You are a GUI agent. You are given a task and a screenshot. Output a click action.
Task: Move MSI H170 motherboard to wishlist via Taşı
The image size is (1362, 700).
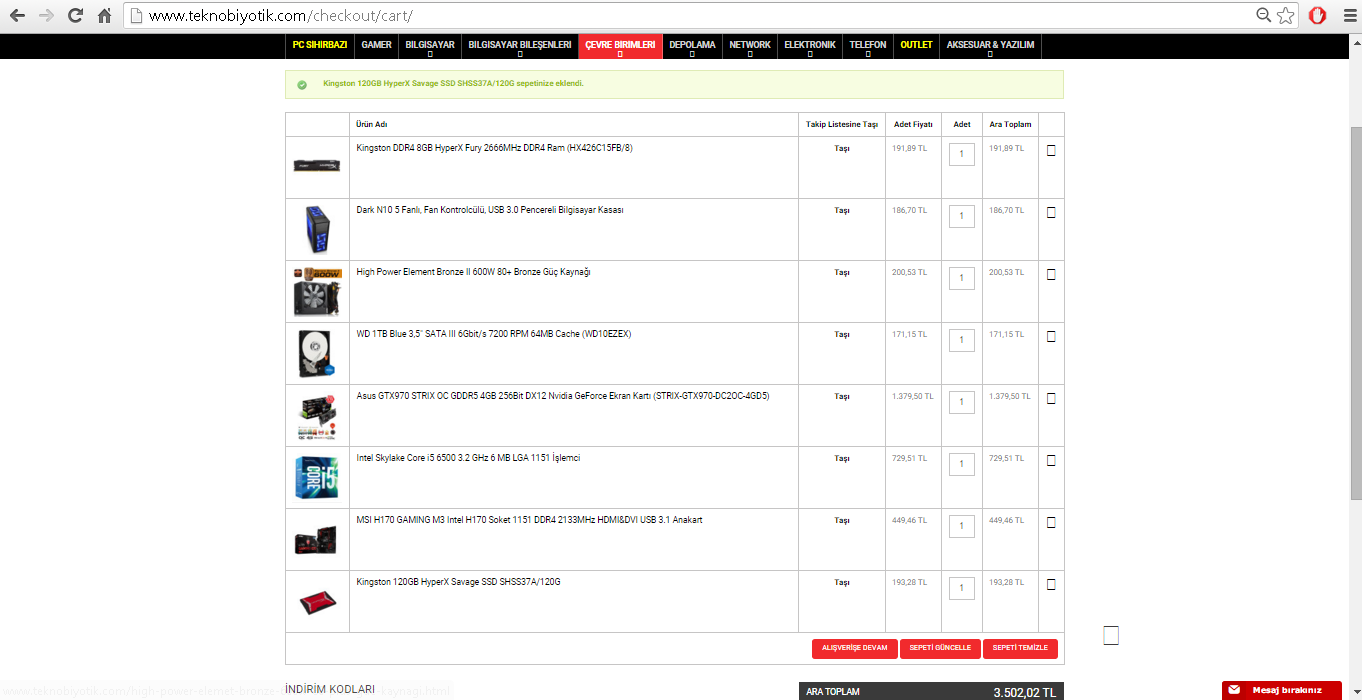842,520
